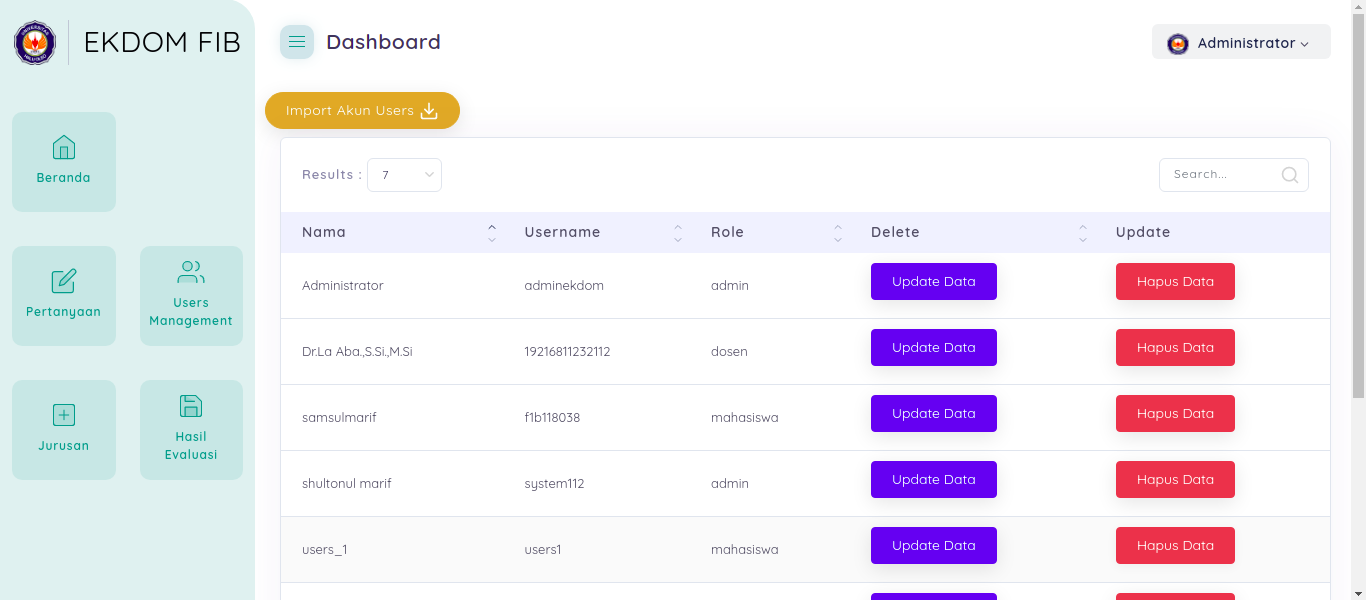This screenshot has height=600, width=1366.
Task: Click the Administrator avatar icon
Action: (1178, 43)
